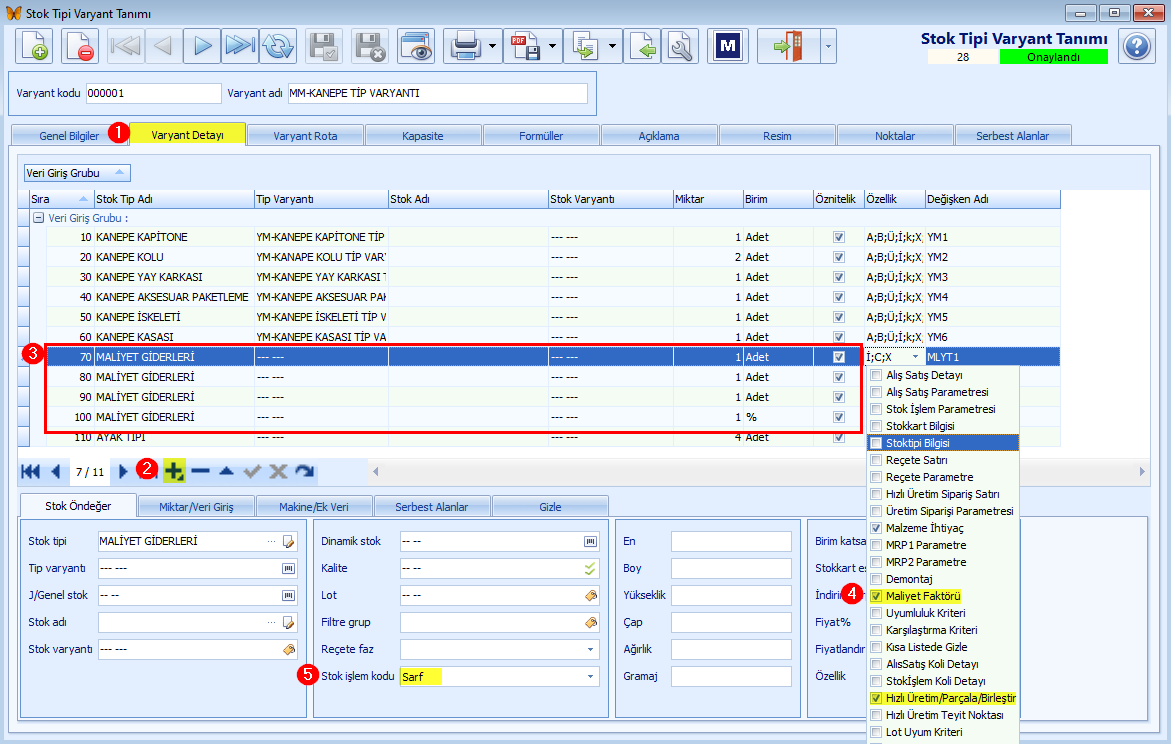This screenshot has width=1171, height=744.
Task: Create a new record with the page-plus icon
Action: [x=34, y=46]
